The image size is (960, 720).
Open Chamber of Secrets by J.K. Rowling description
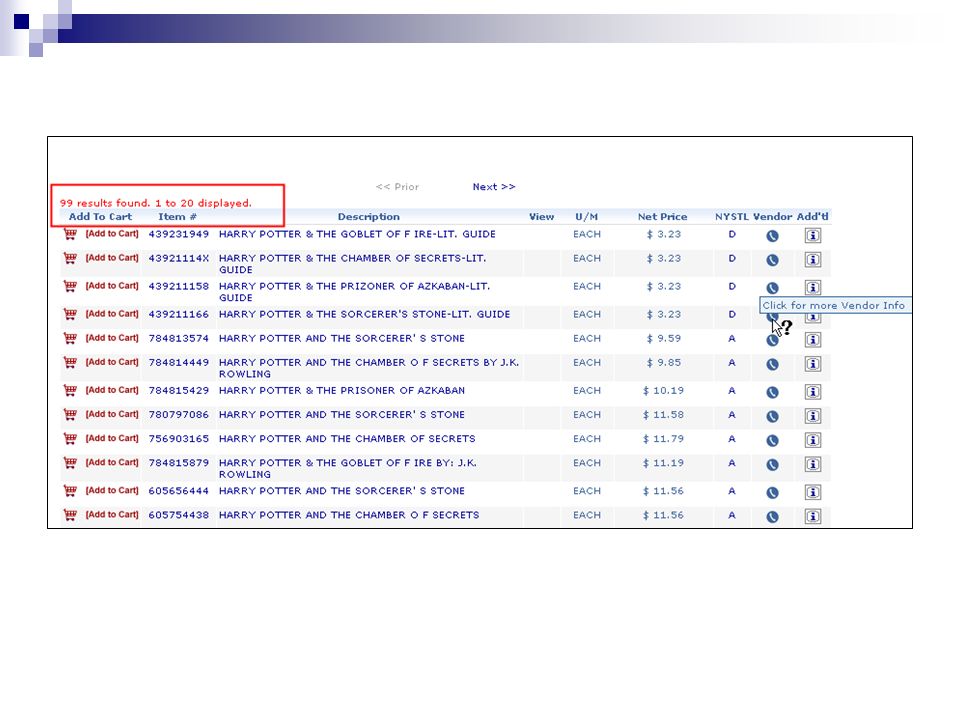click(x=369, y=368)
